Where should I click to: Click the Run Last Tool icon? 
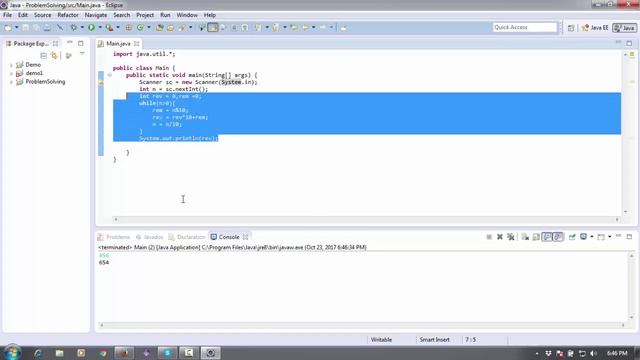(109, 27)
